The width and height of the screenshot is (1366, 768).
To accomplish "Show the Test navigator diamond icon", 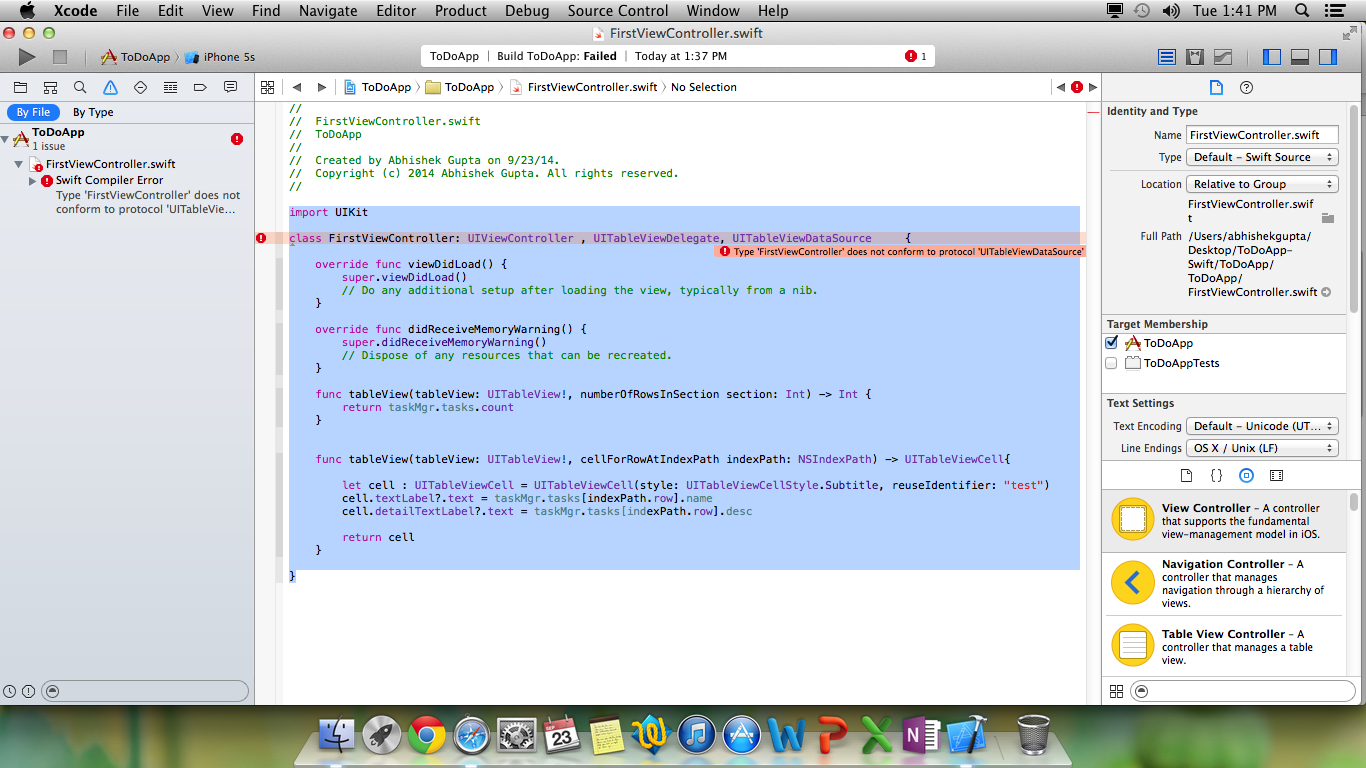I will point(140,87).
